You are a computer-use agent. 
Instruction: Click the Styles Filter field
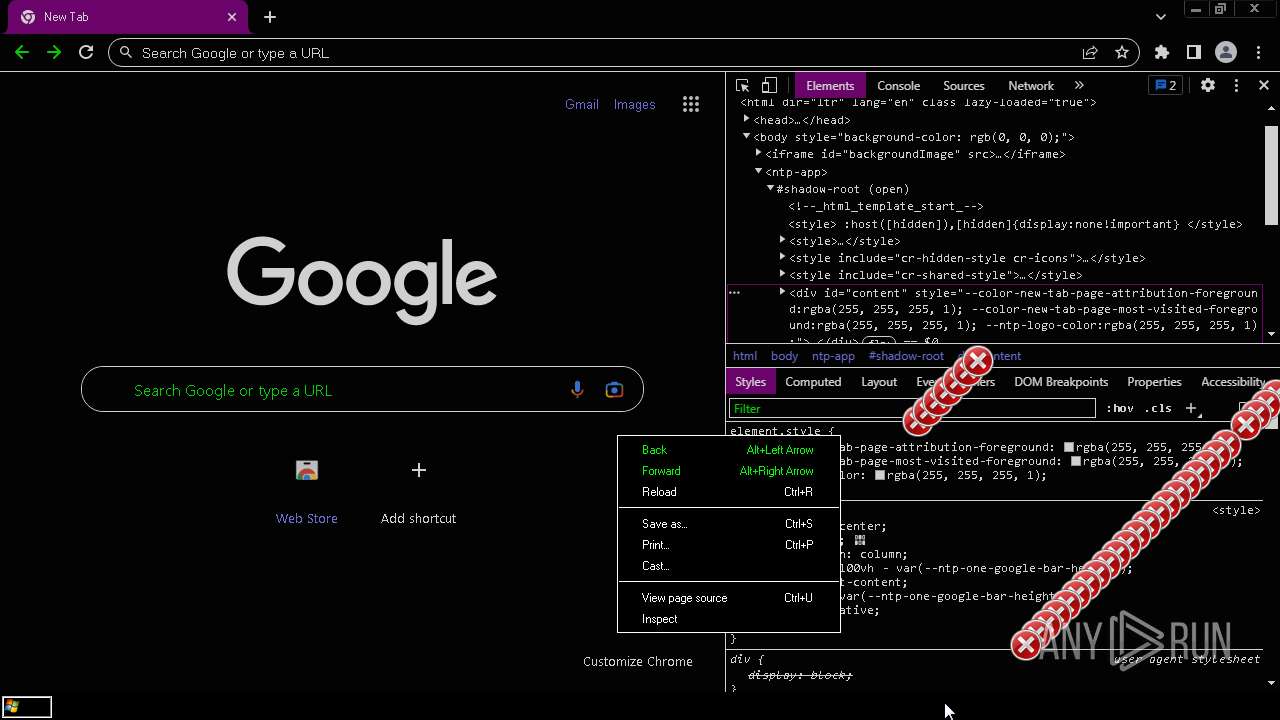(913, 408)
